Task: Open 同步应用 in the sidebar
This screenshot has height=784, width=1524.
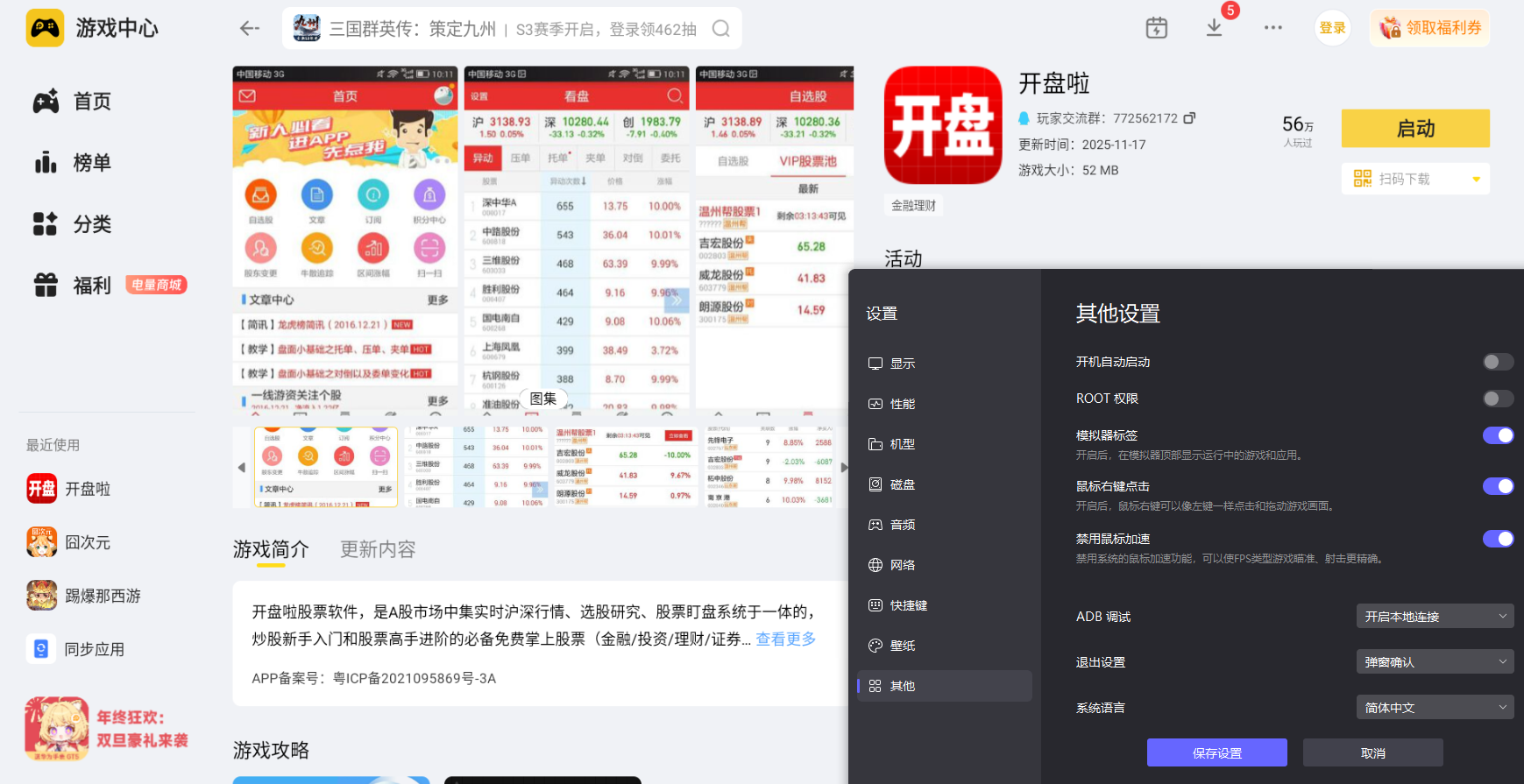Action: click(x=75, y=649)
